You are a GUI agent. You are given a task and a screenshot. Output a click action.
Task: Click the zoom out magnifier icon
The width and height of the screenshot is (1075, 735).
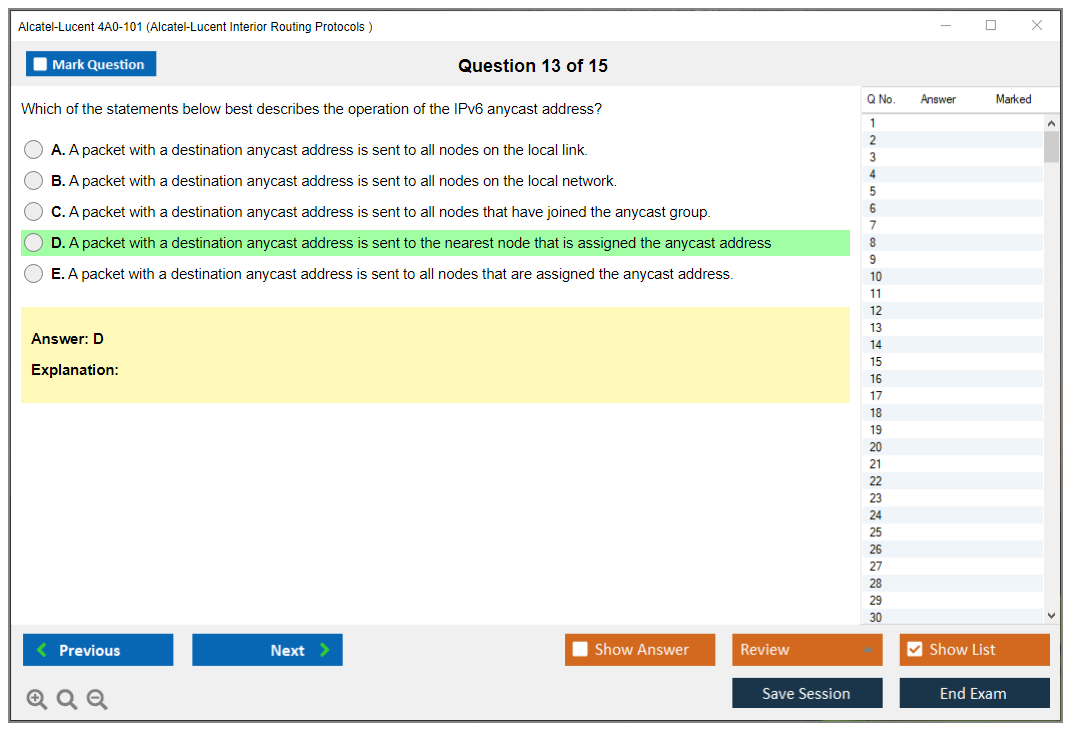point(97,700)
